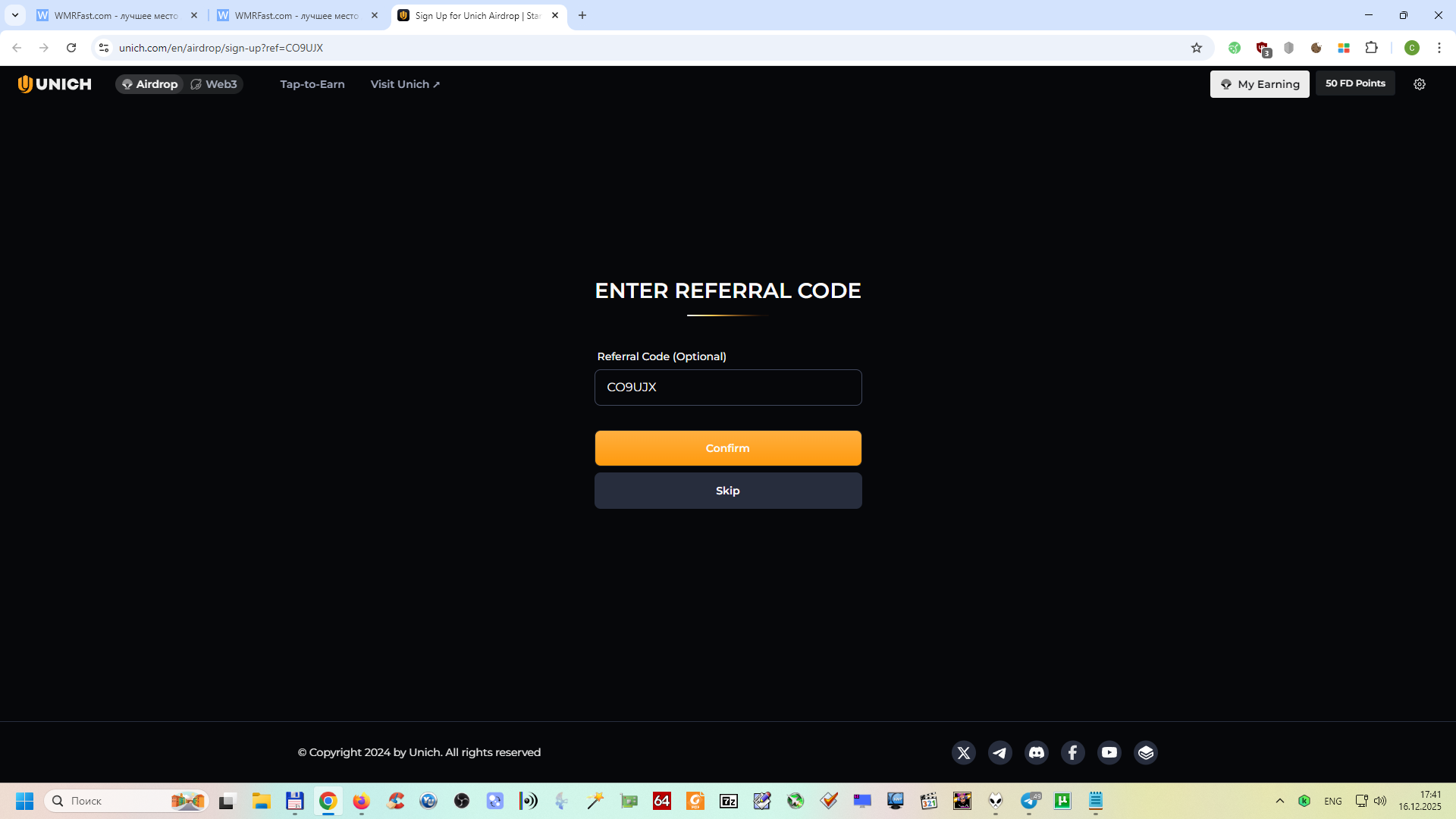Focus the Referral Code input field
Screen dimensions: 1456x819
[728, 388]
